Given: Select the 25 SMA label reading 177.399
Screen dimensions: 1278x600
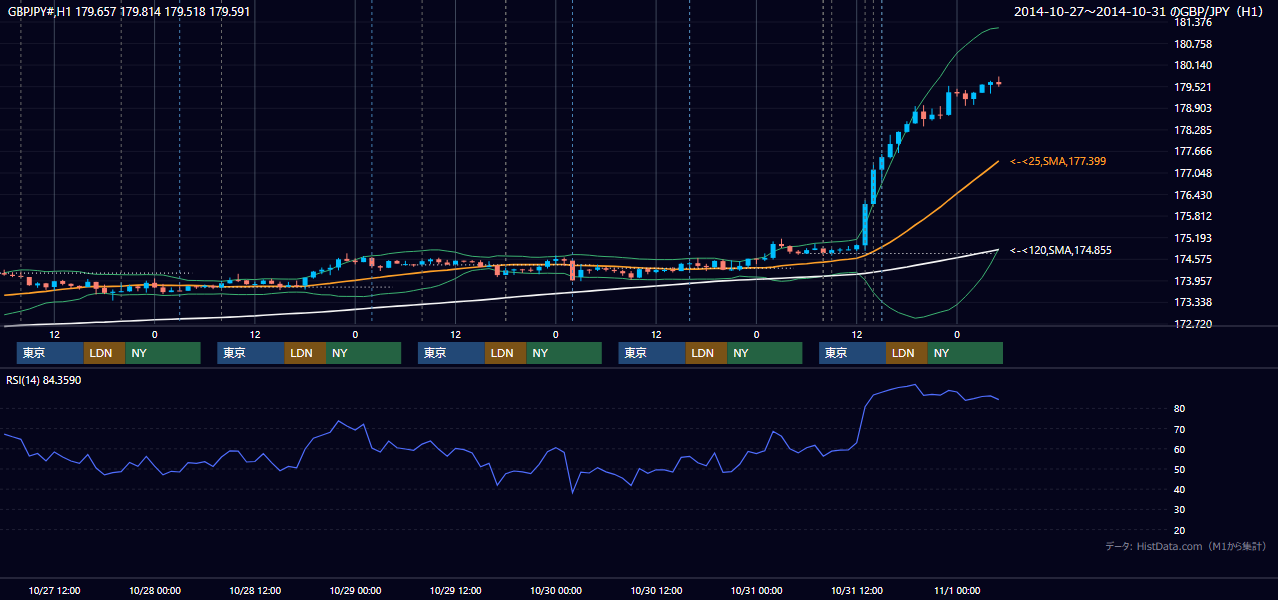Looking at the screenshot, I should pos(1058,161).
